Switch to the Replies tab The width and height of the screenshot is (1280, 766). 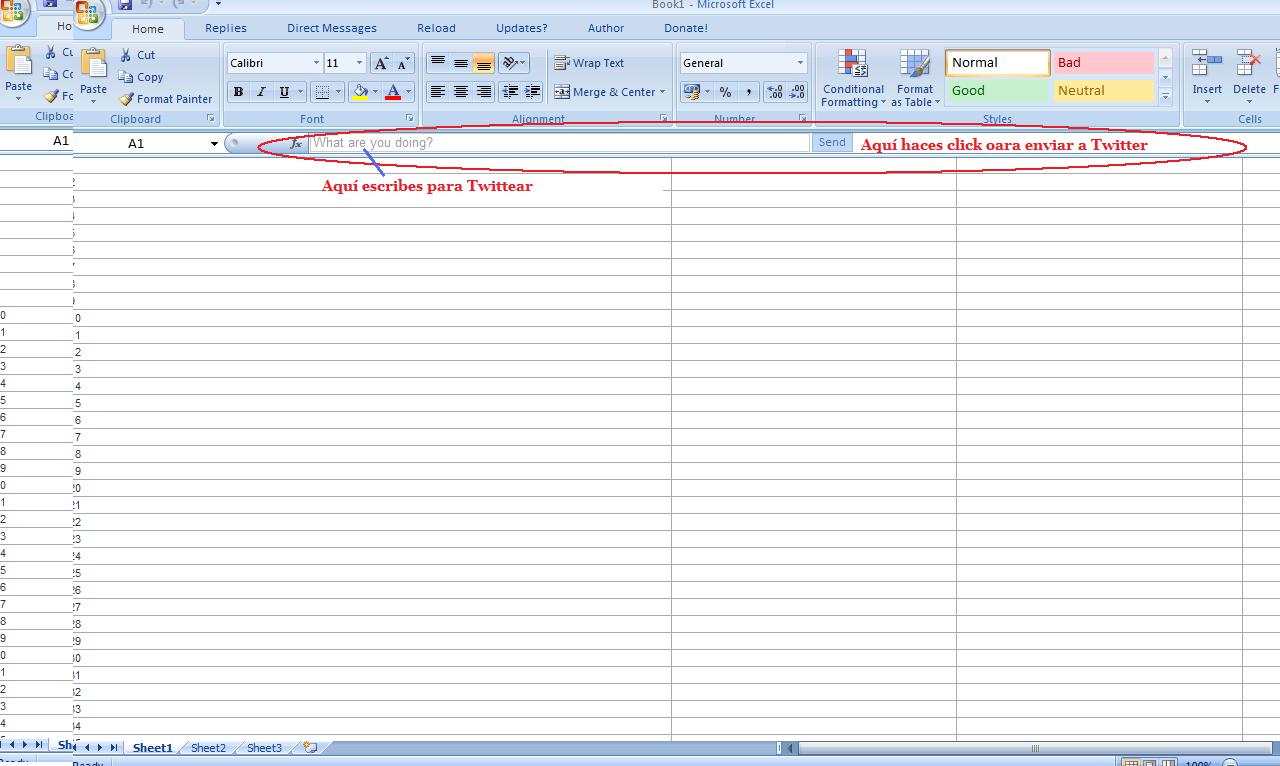(x=225, y=28)
